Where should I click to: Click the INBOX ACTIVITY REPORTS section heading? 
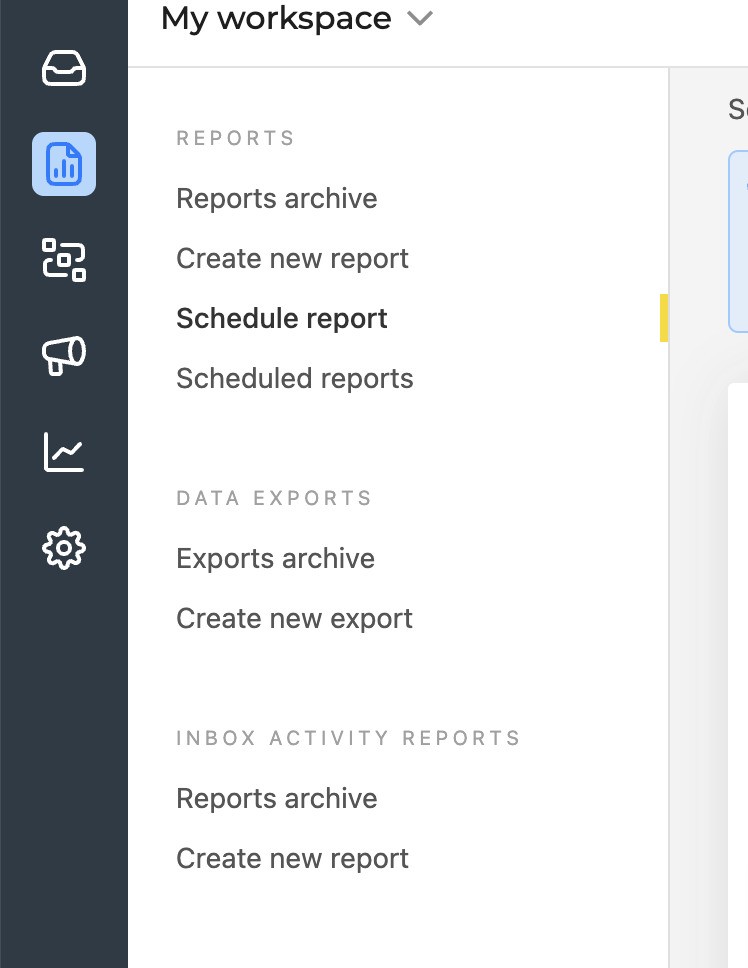tap(348, 738)
